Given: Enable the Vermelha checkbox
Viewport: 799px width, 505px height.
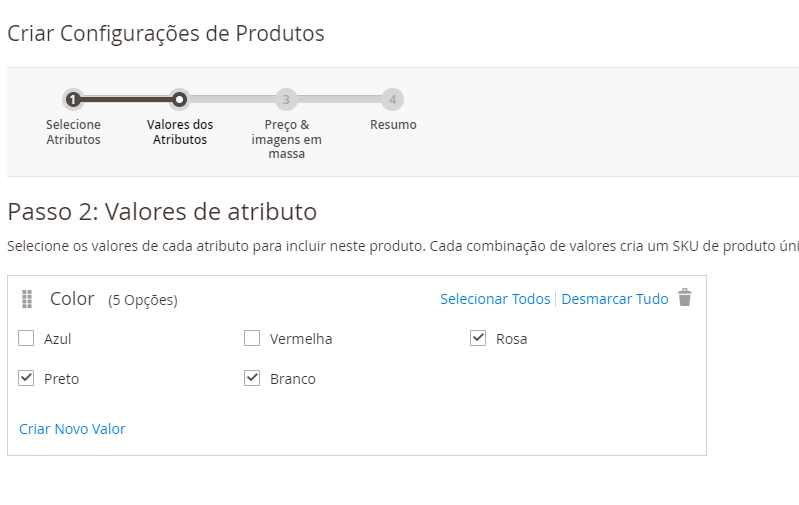Looking at the screenshot, I should (252, 338).
